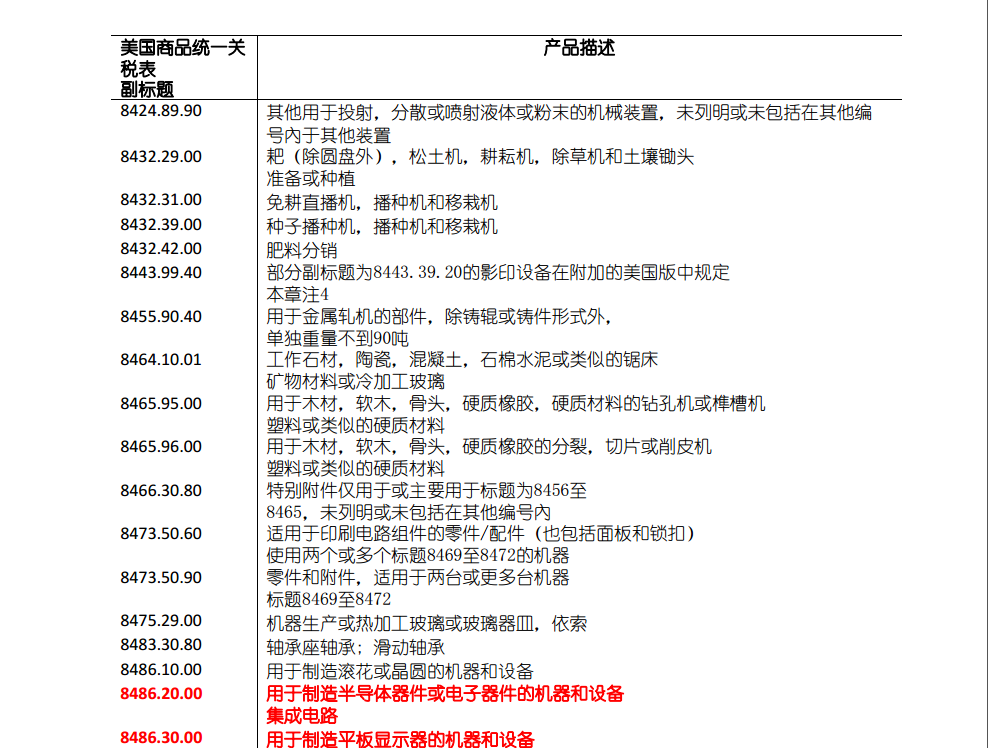Click the code 8473.50.90
Screen dimensions: 988x748
pos(161,578)
